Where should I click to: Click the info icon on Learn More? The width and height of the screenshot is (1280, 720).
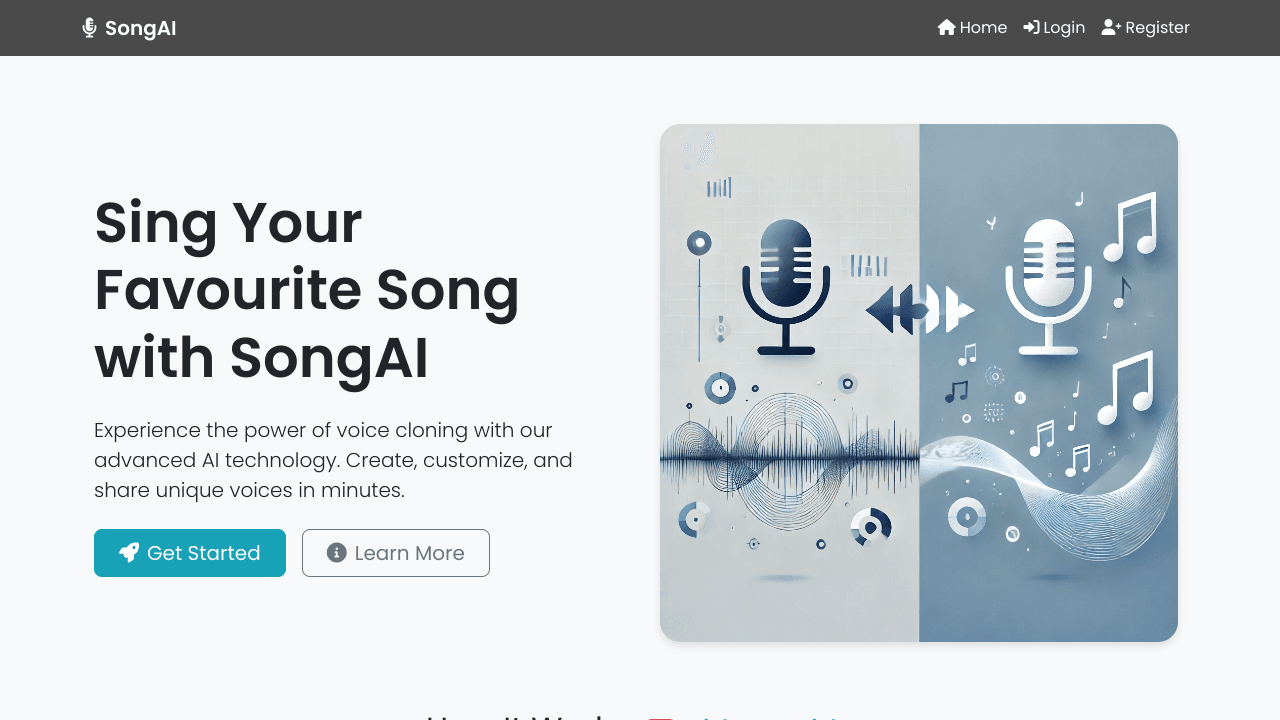[337, 553]
